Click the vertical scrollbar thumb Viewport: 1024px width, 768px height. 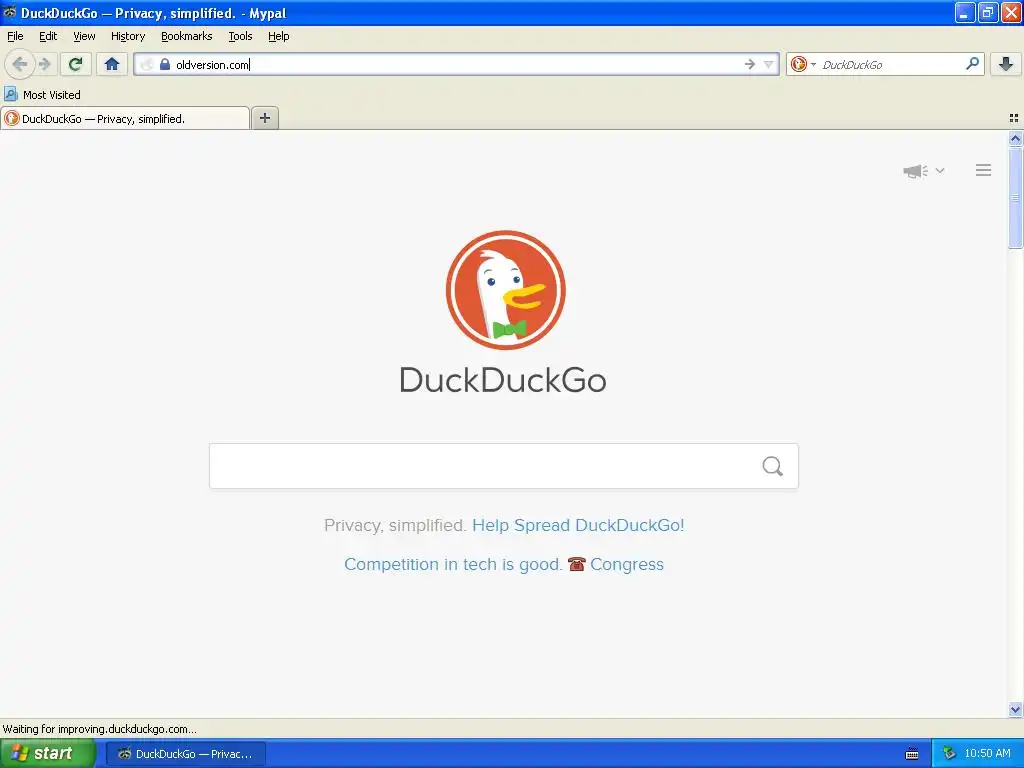pos(1015,198)
